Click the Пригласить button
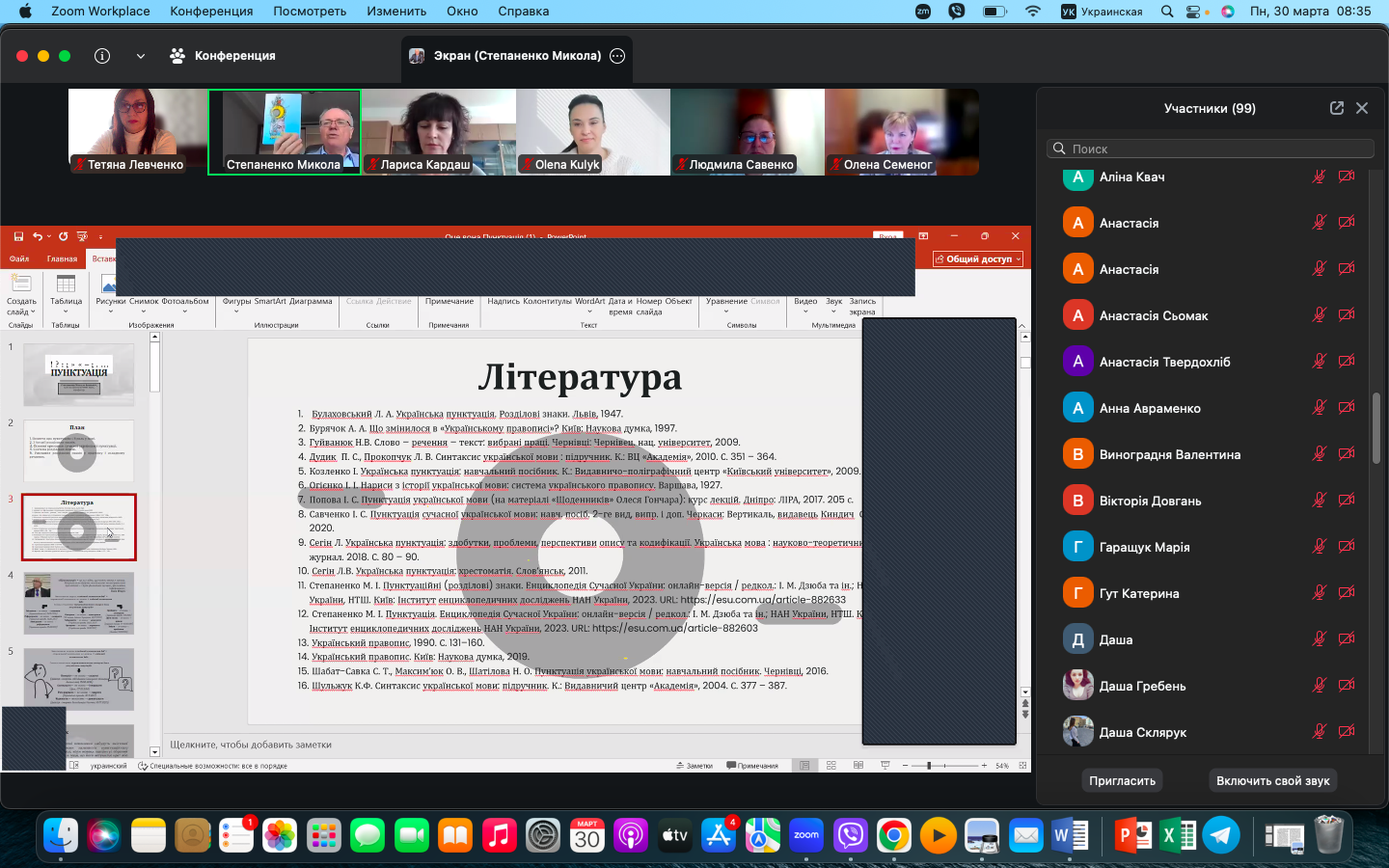Screen dimensions: 1389x868 1122,780
